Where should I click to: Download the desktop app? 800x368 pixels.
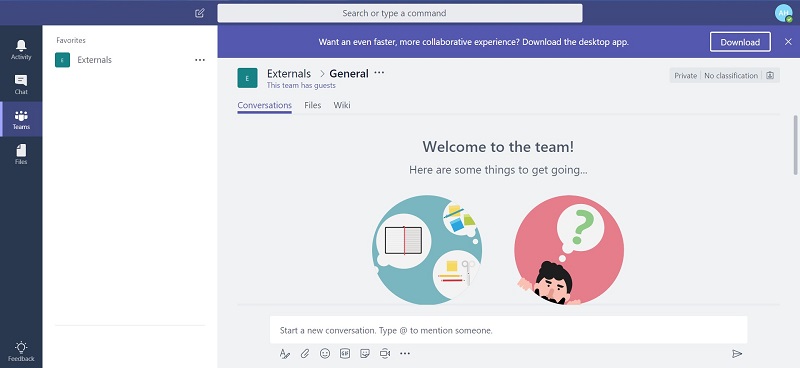740,42
